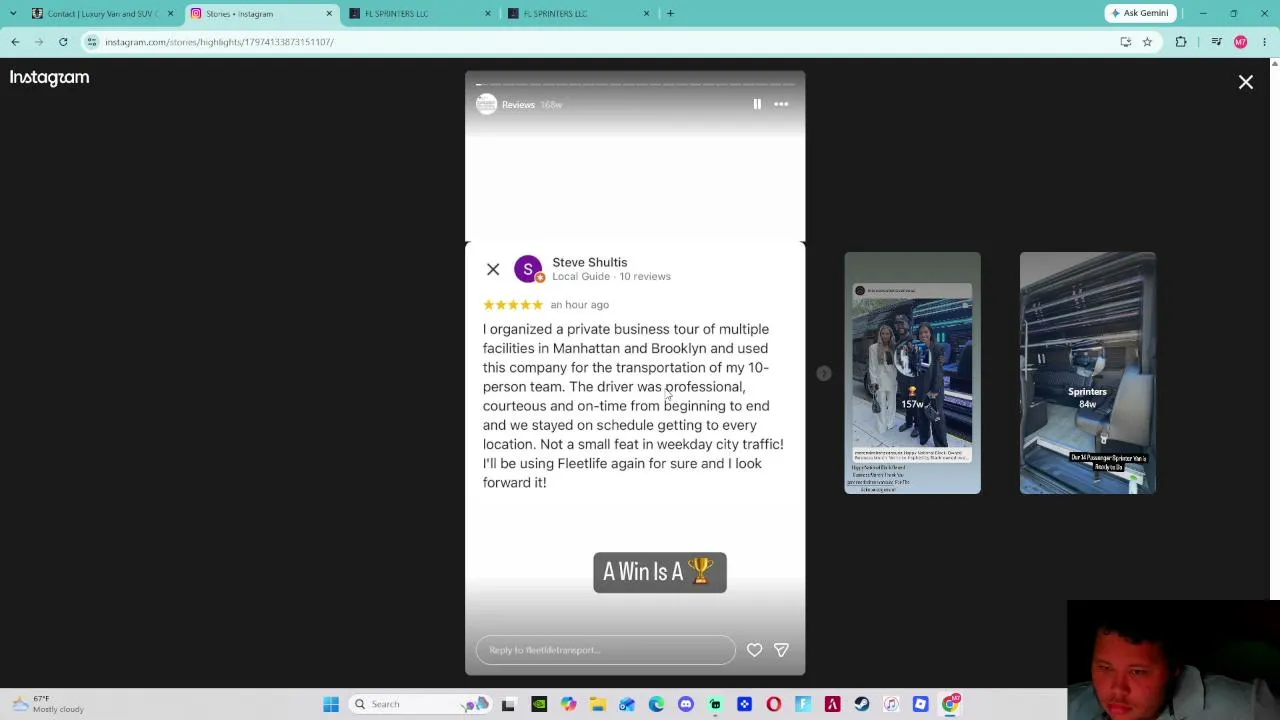Switch to Chrome on the taskbar
This screenshot has width=1280, height=720.
950,704
